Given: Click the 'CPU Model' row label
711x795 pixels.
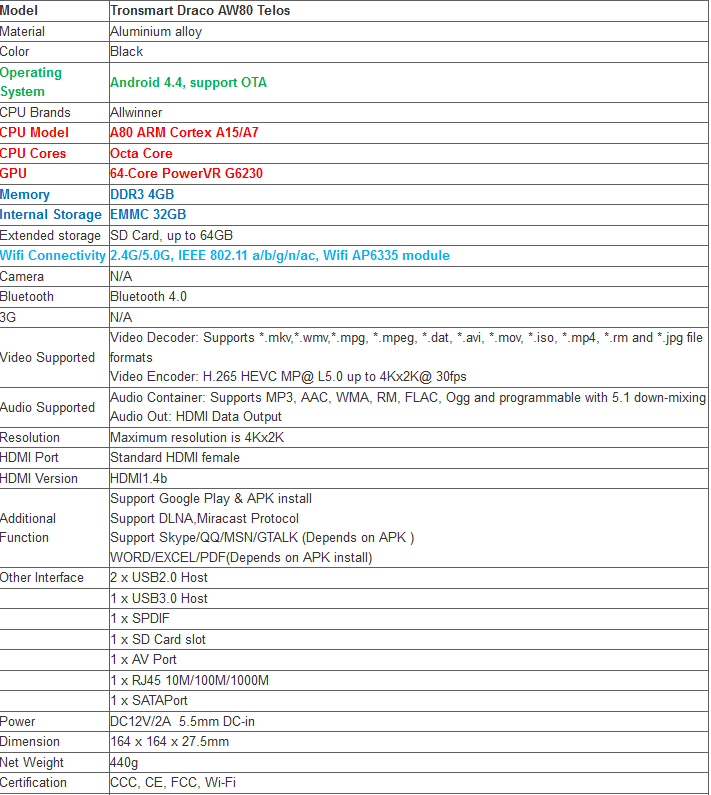Looking at the screenshot, I should click(34, 133).
